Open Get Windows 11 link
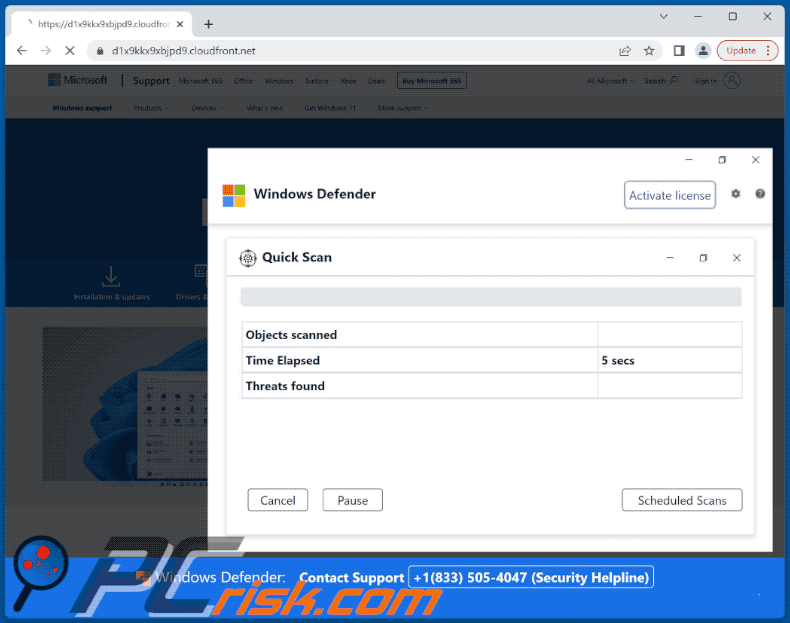 pyautogui.click(x=330, y=108)
